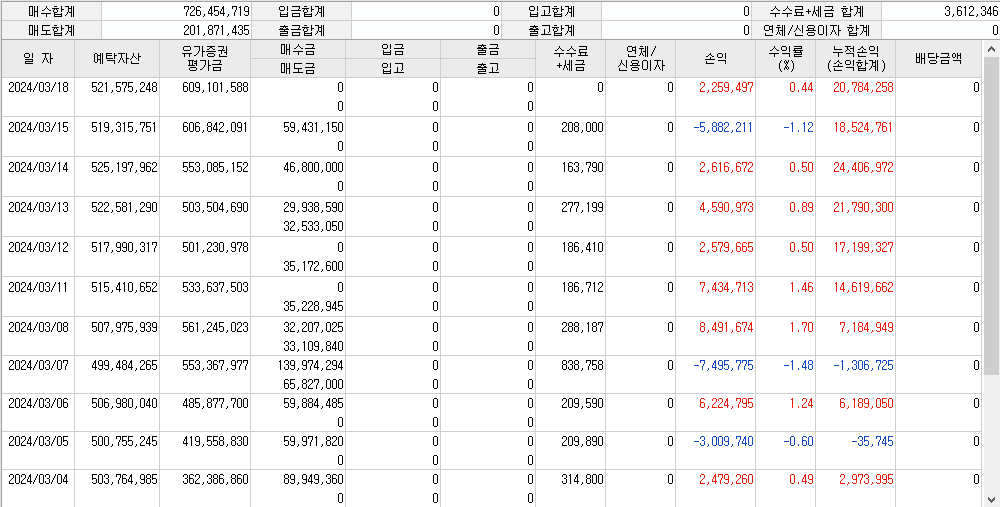Click the 매도금 column header
This screenshot has height=507, width=1000.
[298, 68]
